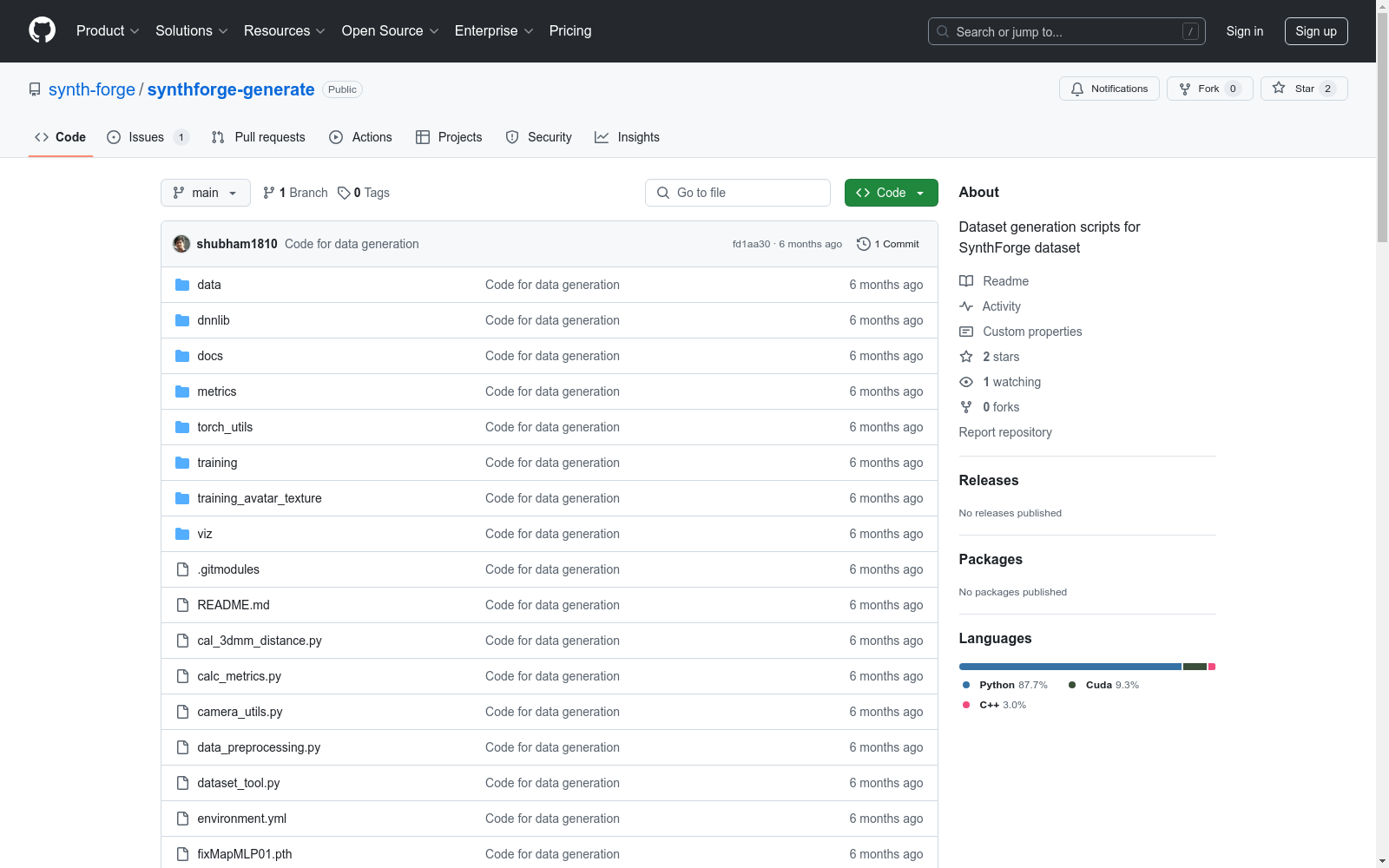Click the data folder icon
Viewport: 1389px width, 868px height.
182,285
